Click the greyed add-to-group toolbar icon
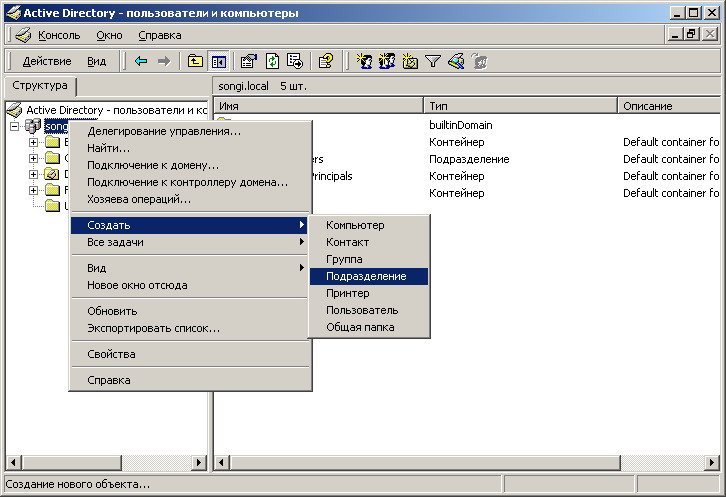 coord(480,61)
